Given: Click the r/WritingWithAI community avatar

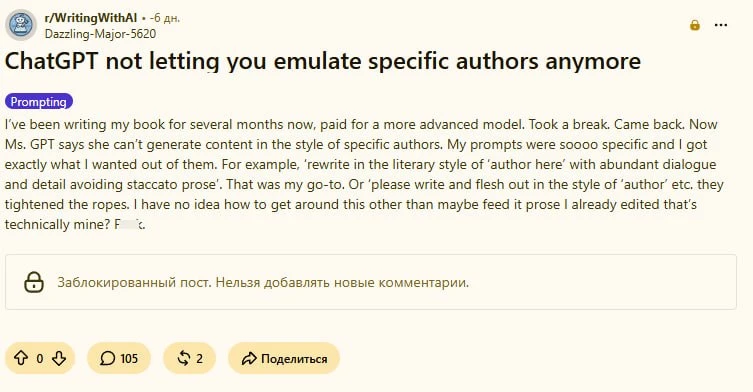Looking at the screenshot, I should [x=21, y=25].
